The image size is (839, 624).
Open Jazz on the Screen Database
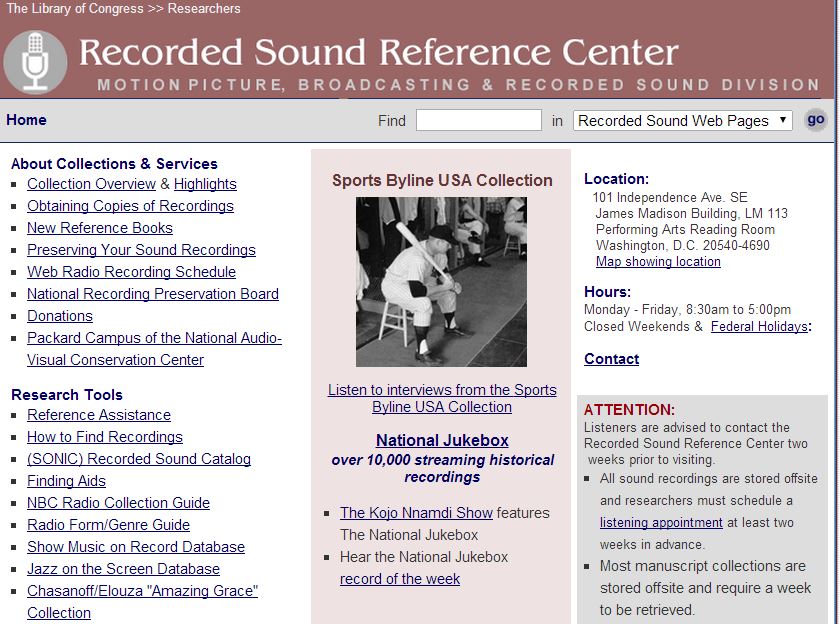[124, 568]
